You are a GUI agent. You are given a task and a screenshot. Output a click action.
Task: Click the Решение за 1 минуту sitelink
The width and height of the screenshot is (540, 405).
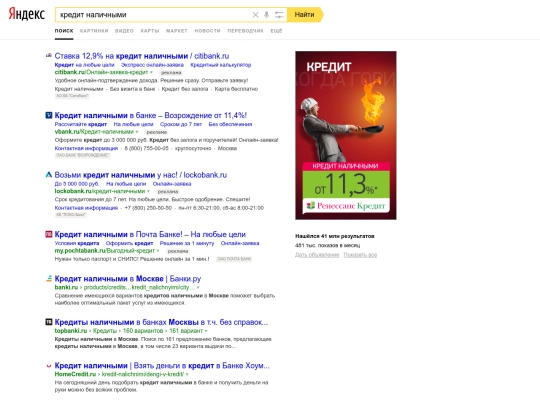click(187, 243)
